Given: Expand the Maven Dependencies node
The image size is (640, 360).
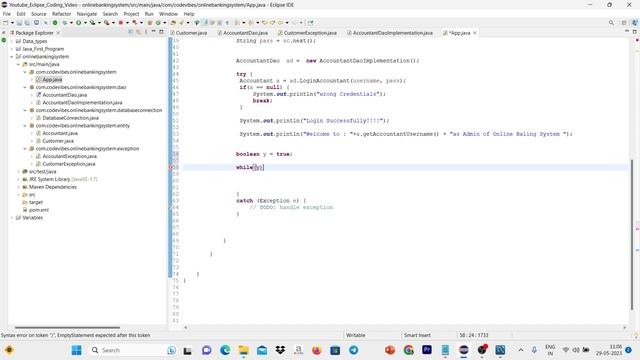Looking at the screenshot, I should pyautogui.click(x=18, y=187).
